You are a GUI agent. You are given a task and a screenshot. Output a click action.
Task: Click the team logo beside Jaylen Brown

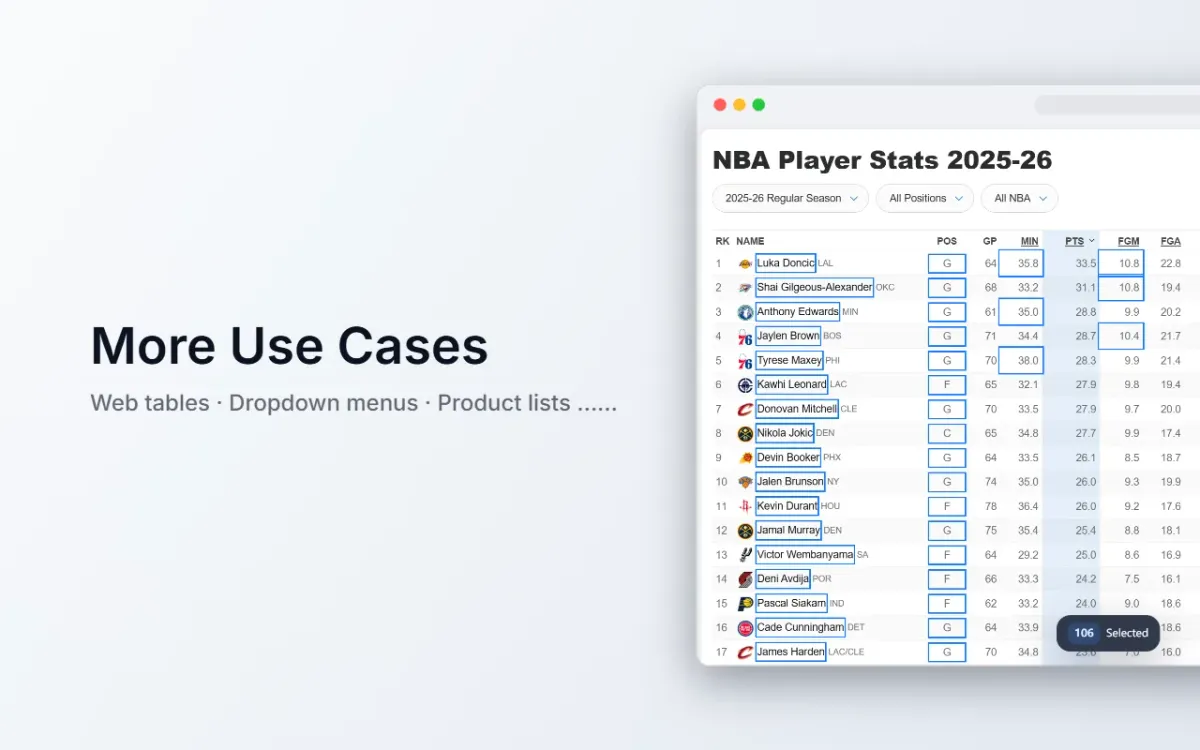pos(745,336)
